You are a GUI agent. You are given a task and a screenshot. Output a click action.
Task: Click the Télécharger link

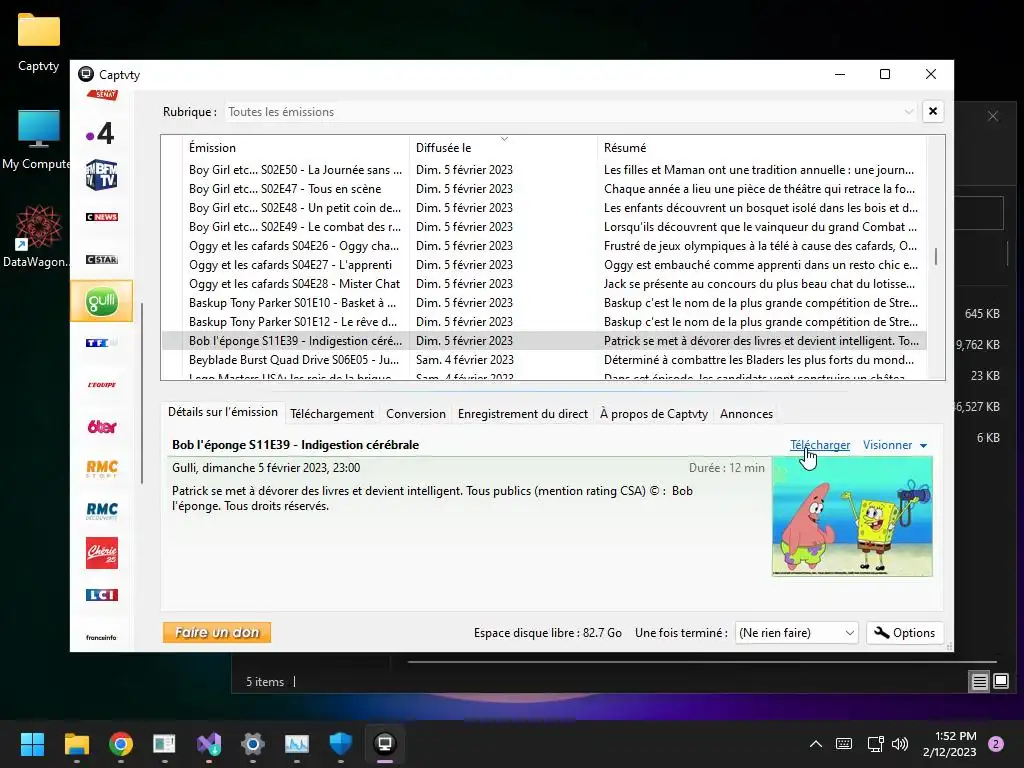click(x=820, y=445)
